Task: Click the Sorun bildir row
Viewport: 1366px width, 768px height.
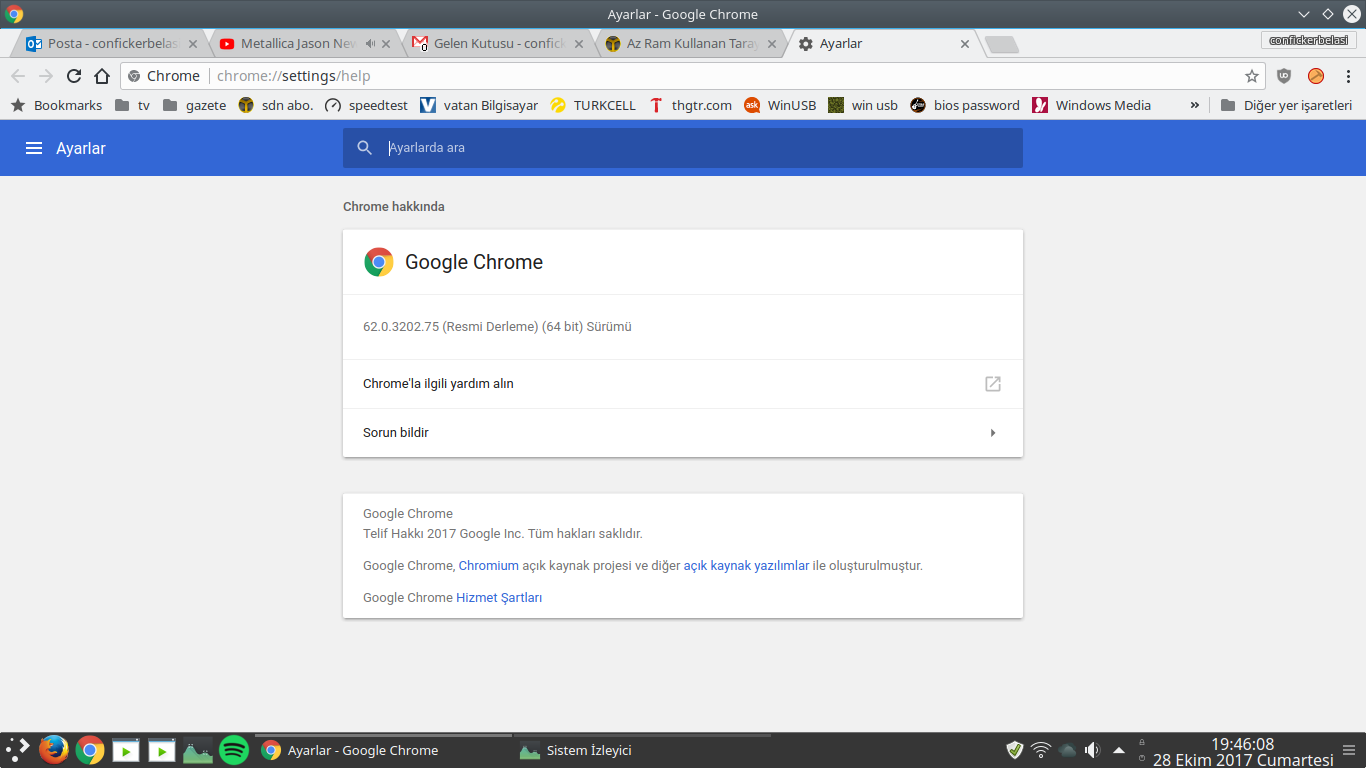Action: pyautogui.click(x=683, y=433)
